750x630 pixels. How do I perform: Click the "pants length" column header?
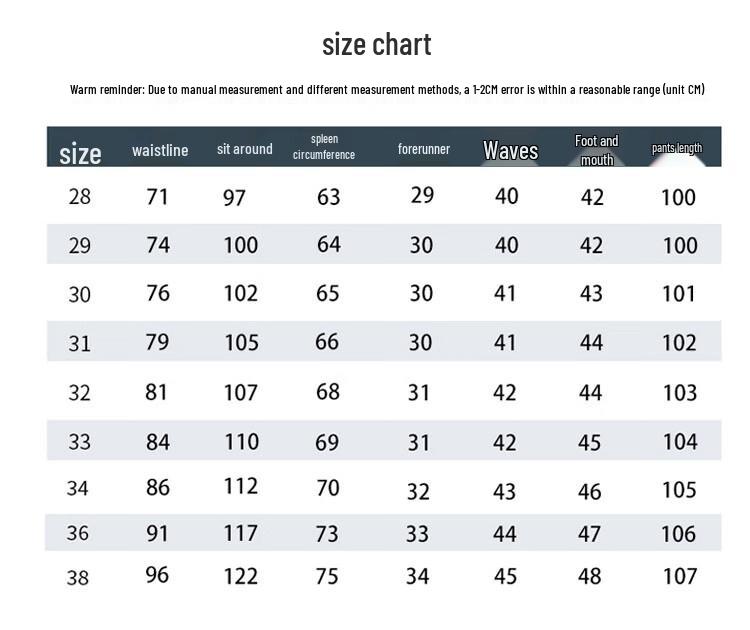677,149
